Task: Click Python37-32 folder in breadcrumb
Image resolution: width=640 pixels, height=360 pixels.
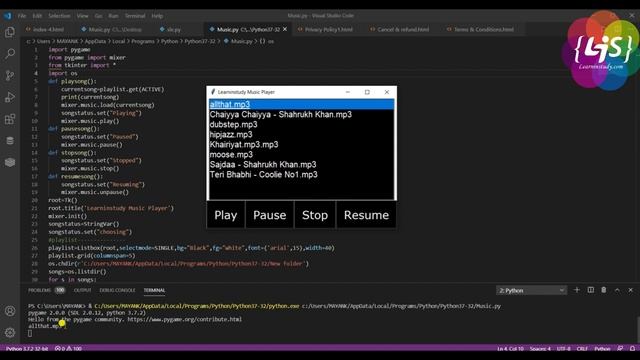Action: click(x=200, y=41)
